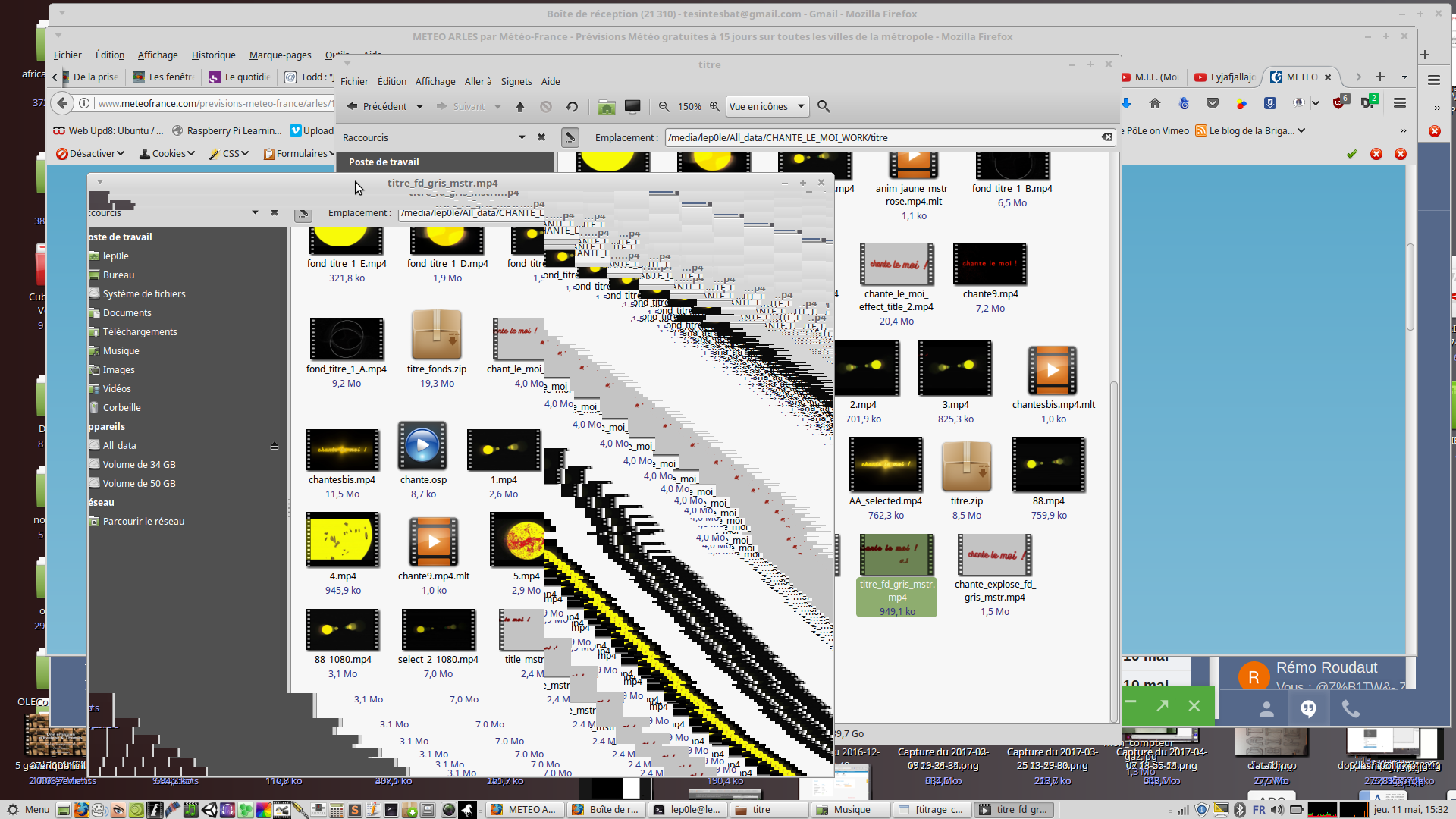1456x819 pixels.
Task: Zoom in the icon view
Action: pyautogui.click(x=714, y=107)
